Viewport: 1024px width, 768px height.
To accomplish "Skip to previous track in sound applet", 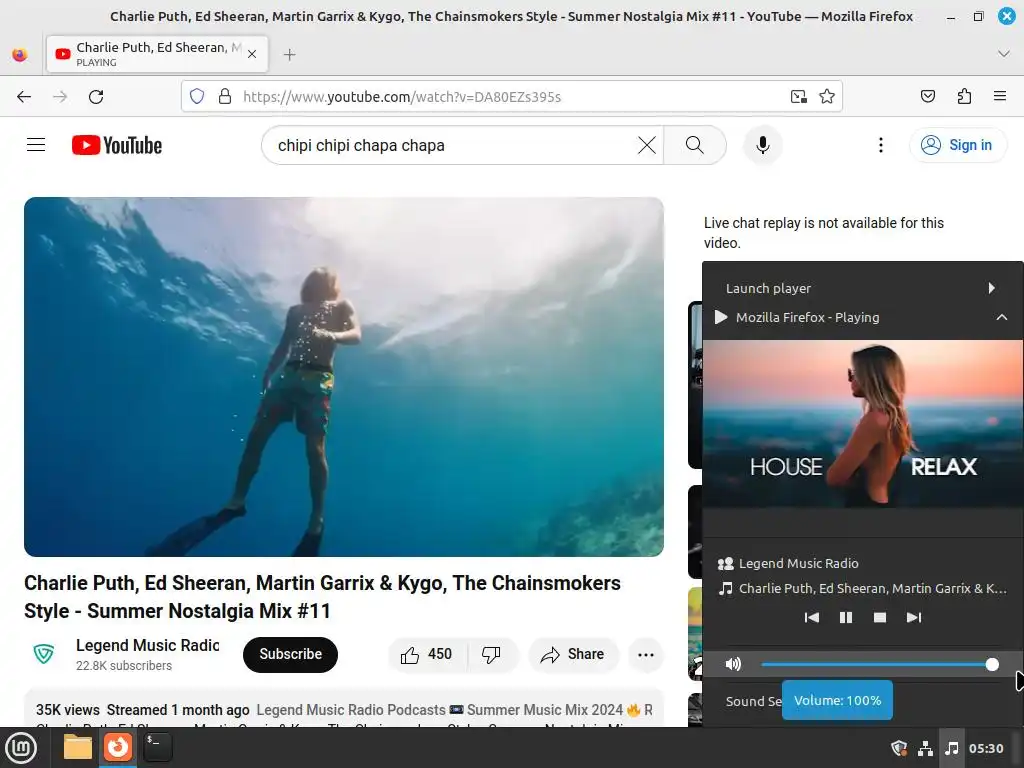I will pos(812,617).
